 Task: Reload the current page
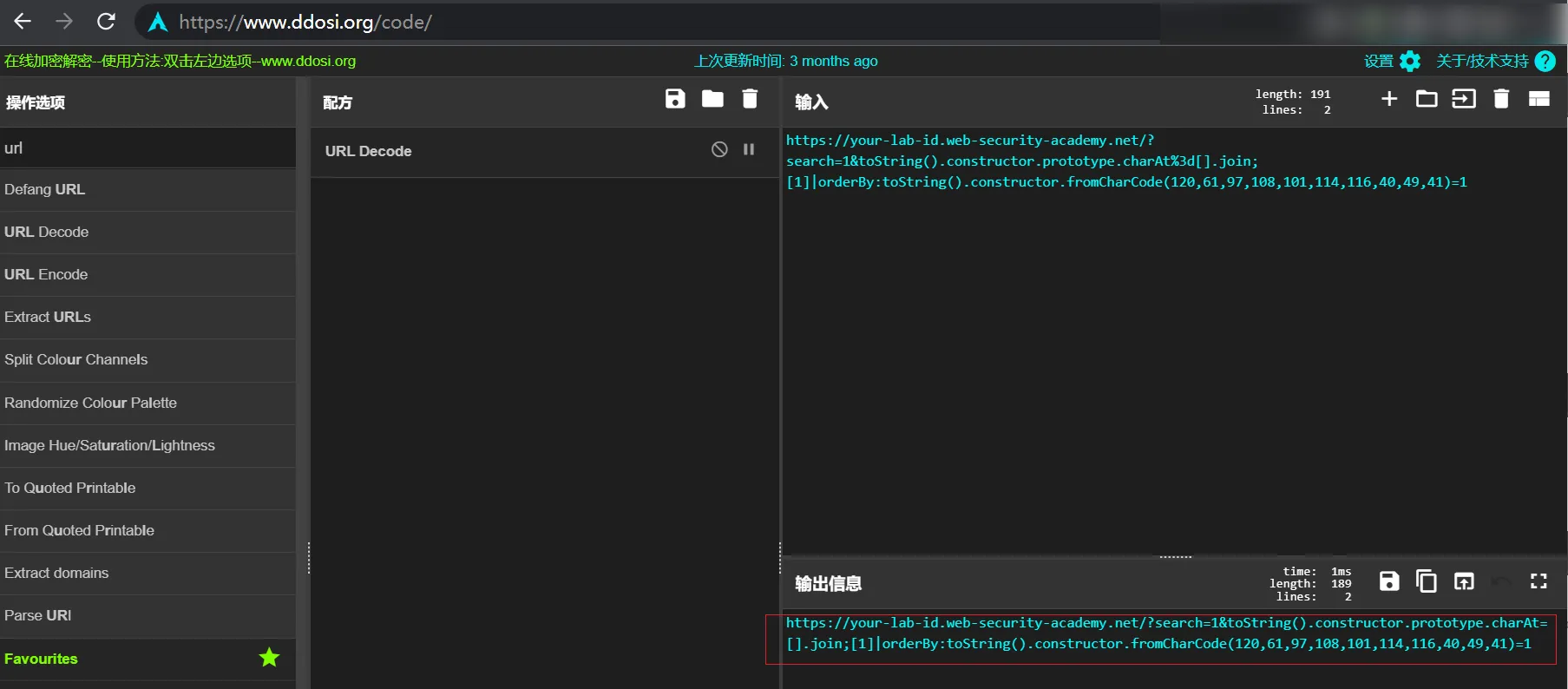coord(106,22)
